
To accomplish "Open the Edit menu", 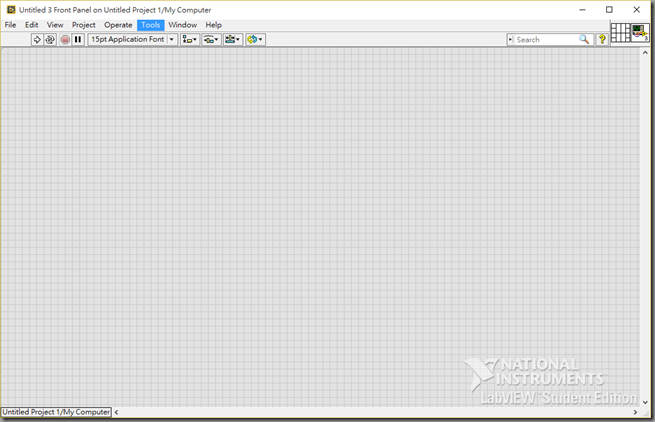I will click(31, 25).
